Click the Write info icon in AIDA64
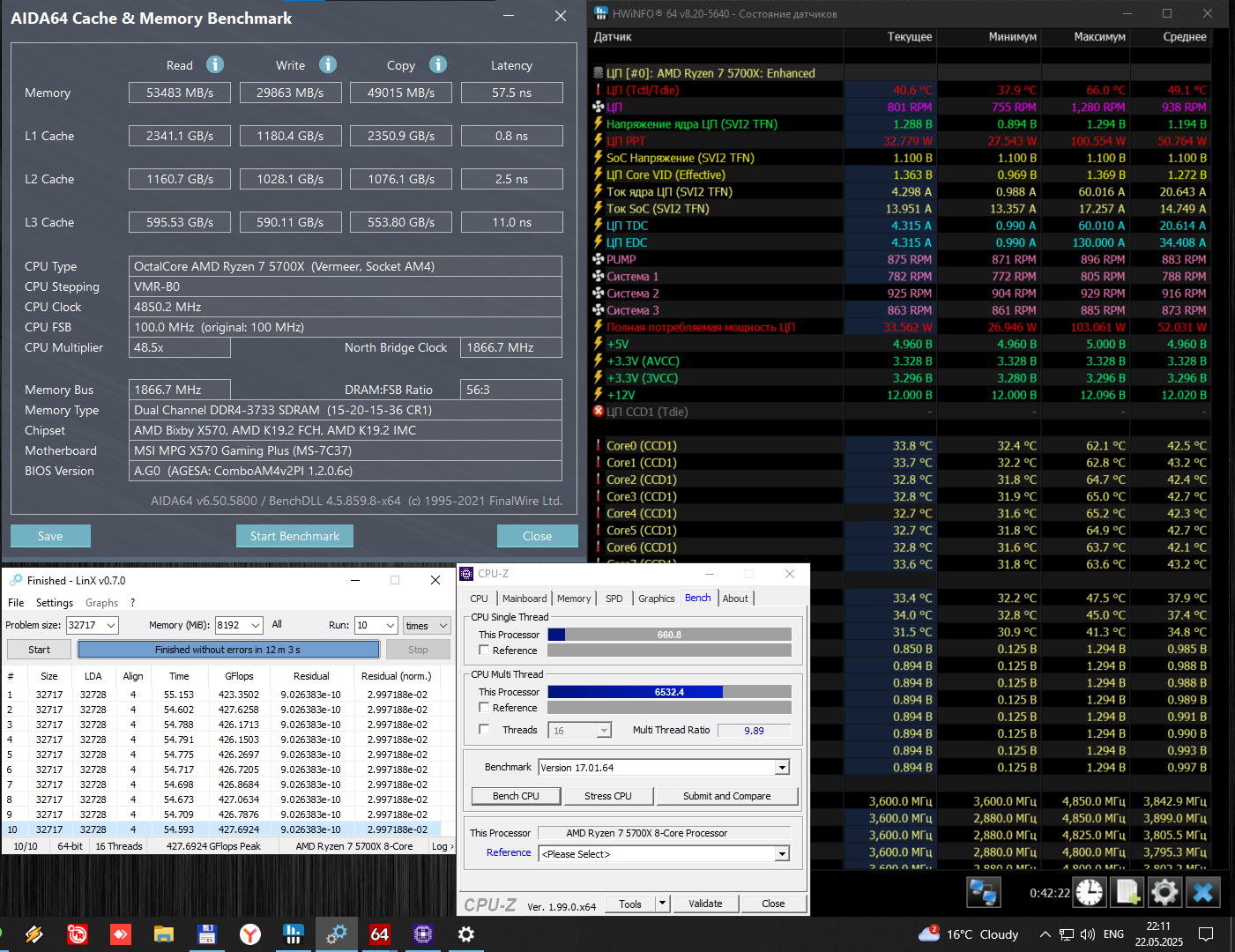The image size is (1235, 952). (328, 64)
